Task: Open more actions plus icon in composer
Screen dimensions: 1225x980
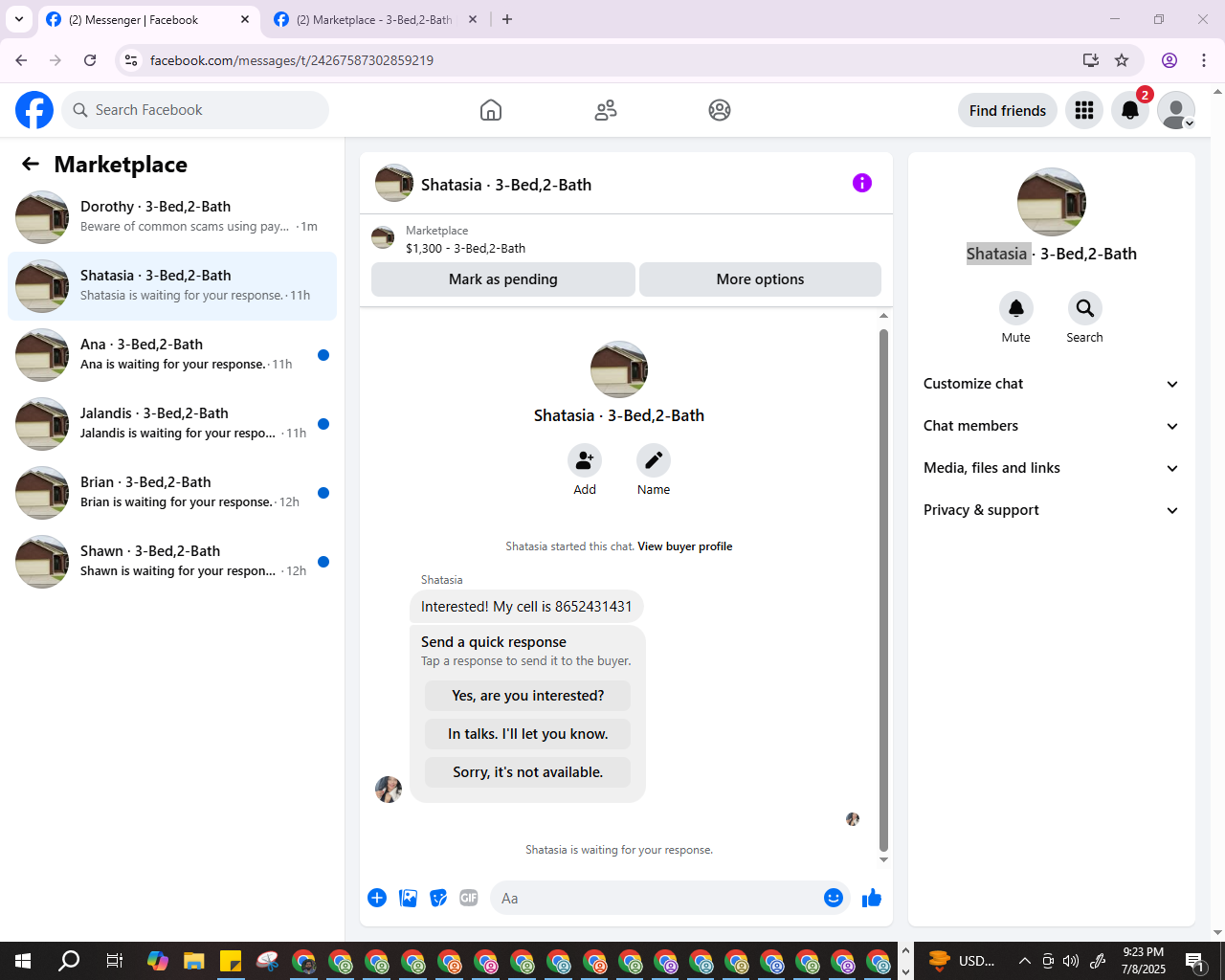Action: coord(377,898)
